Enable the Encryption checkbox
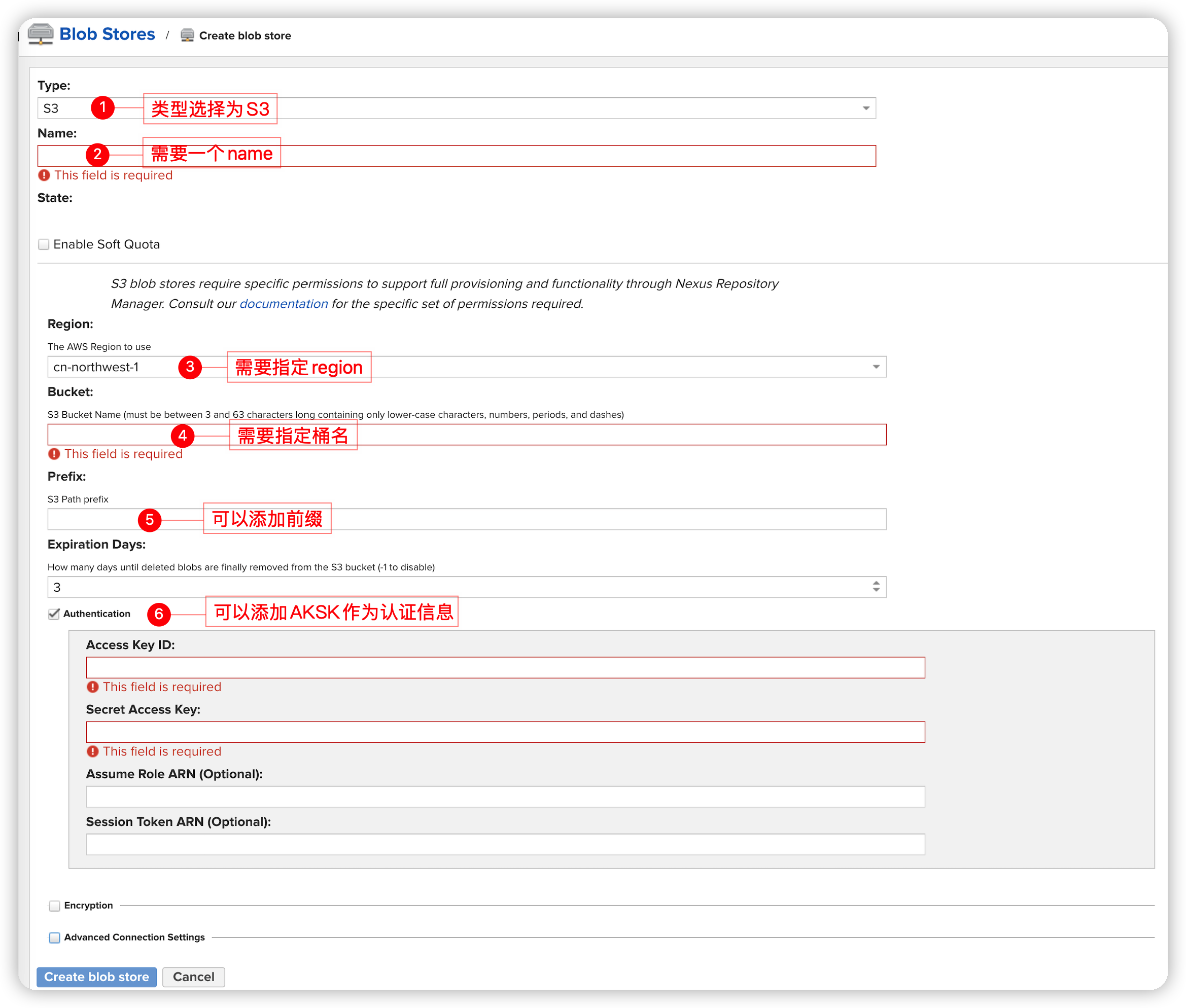Image resolution: width=1186 pixels, height=1008 pixels. coord(54,905)
